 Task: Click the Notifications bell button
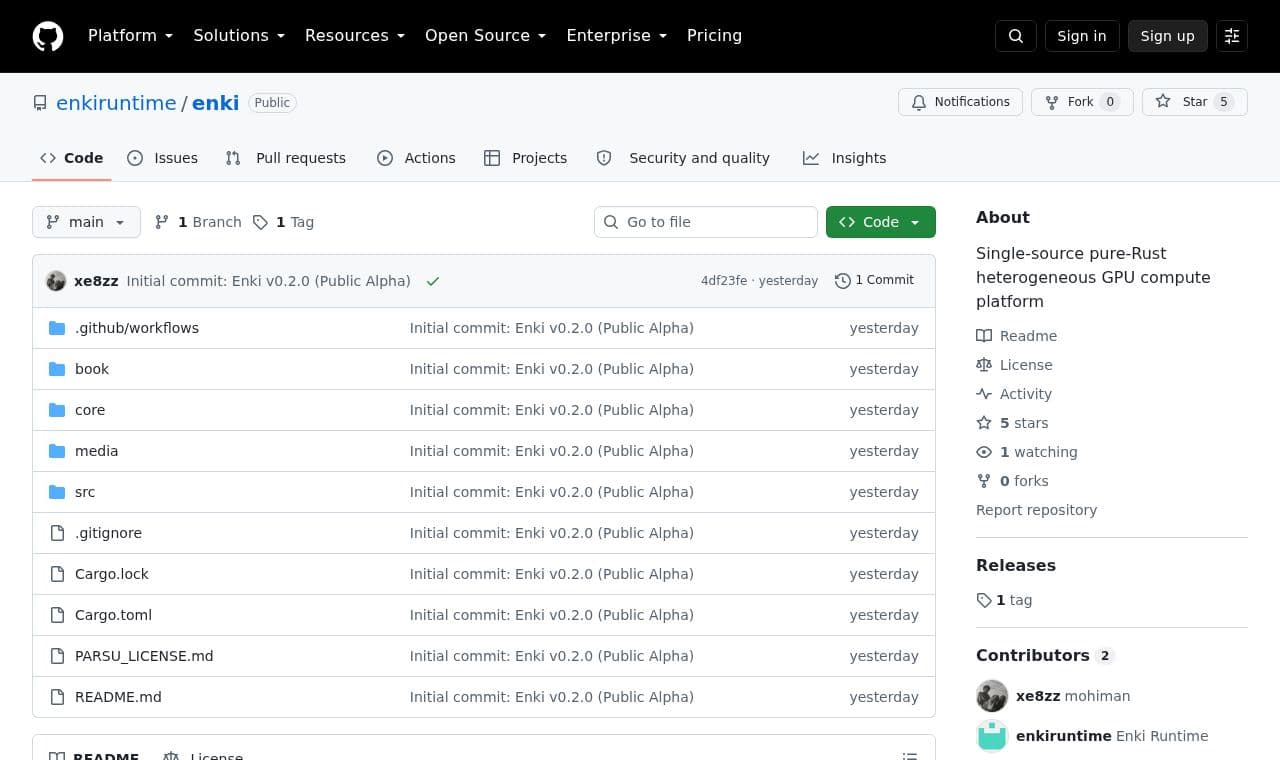[x=960, y=102]
